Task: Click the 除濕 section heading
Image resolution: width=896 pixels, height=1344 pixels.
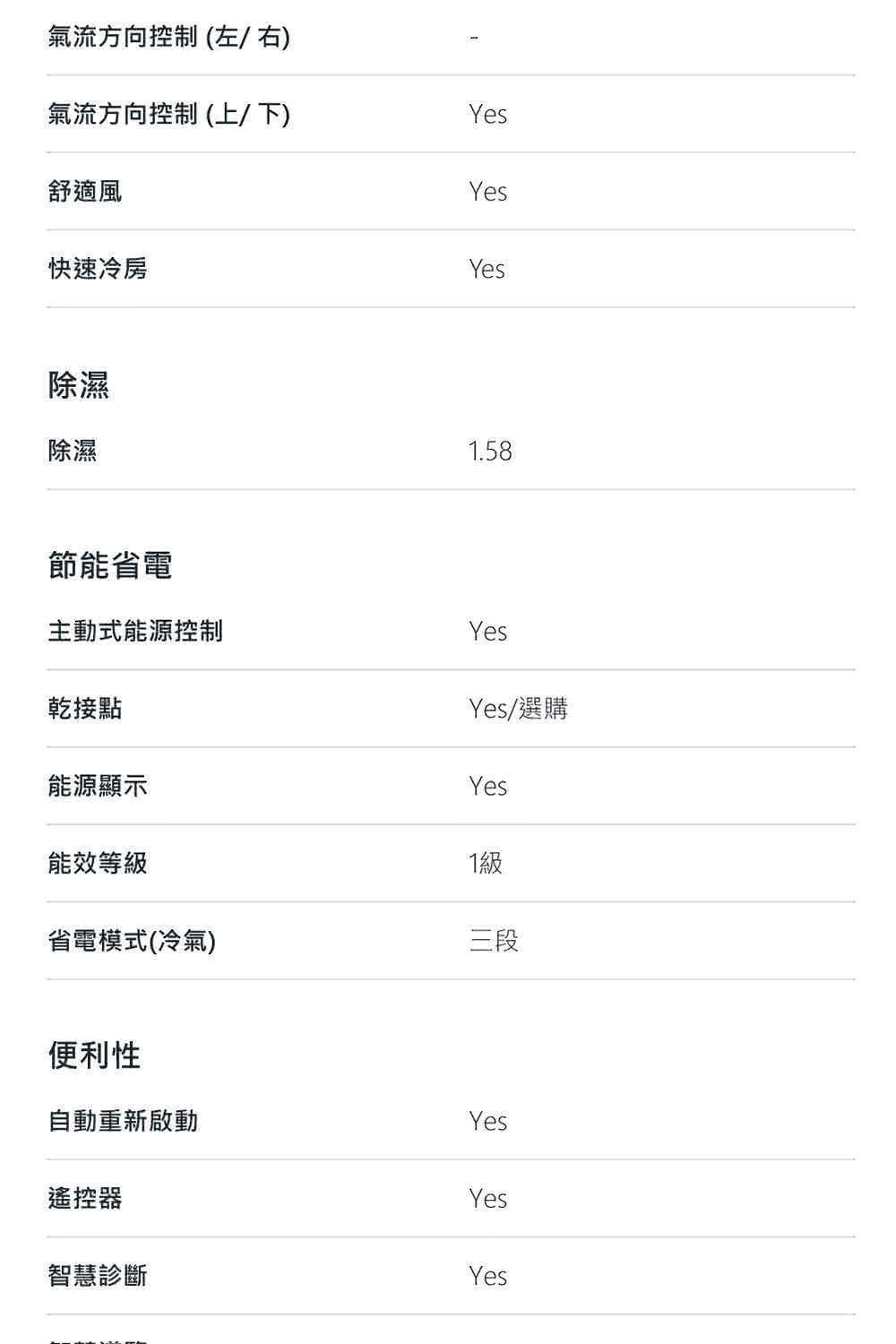Action: point(79,384)
